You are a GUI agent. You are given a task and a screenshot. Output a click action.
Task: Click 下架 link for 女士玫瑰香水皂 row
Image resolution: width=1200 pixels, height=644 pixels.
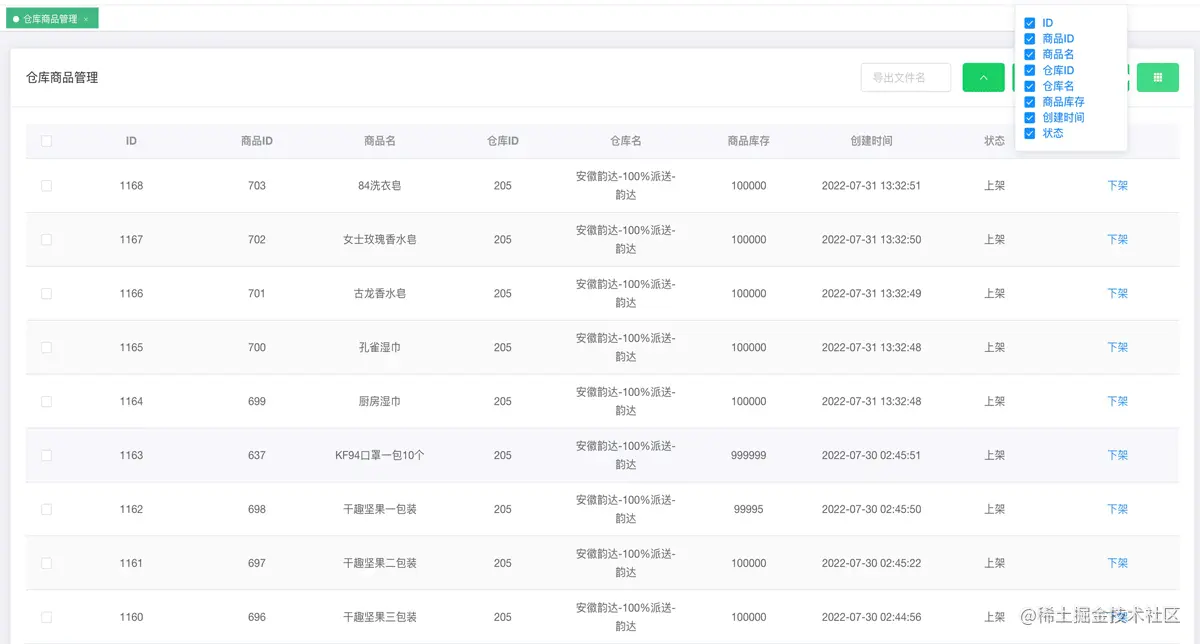point(1117,240)
